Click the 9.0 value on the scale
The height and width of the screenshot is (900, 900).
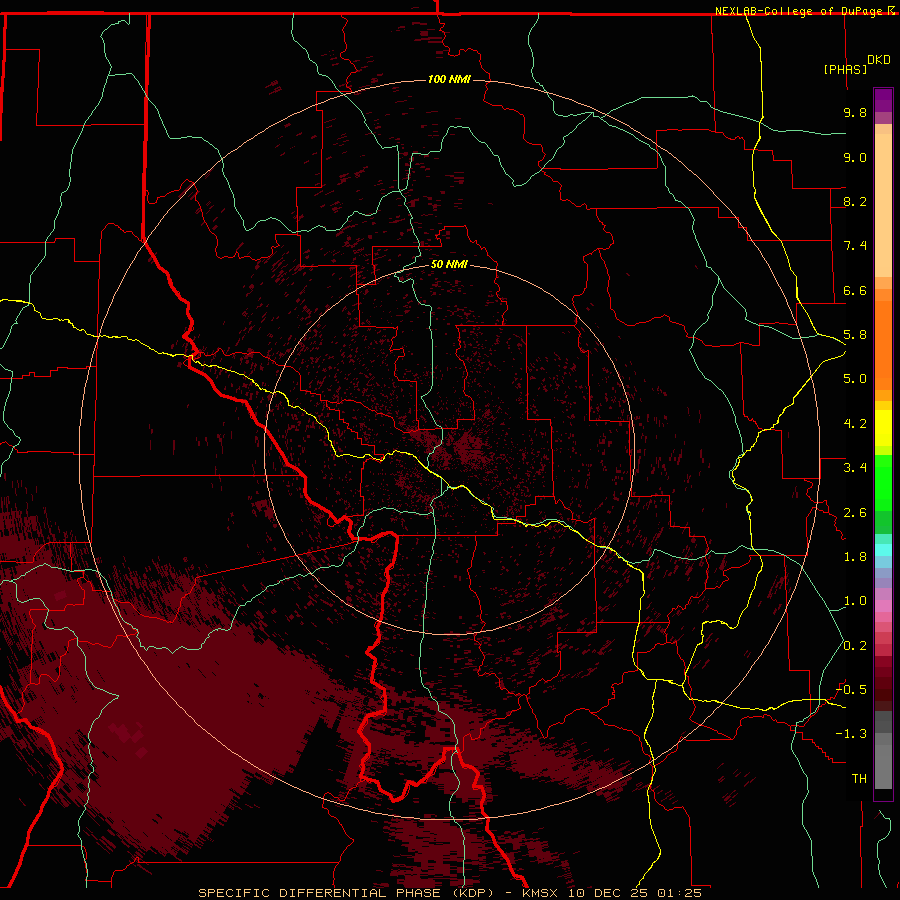tap(855, 157)
